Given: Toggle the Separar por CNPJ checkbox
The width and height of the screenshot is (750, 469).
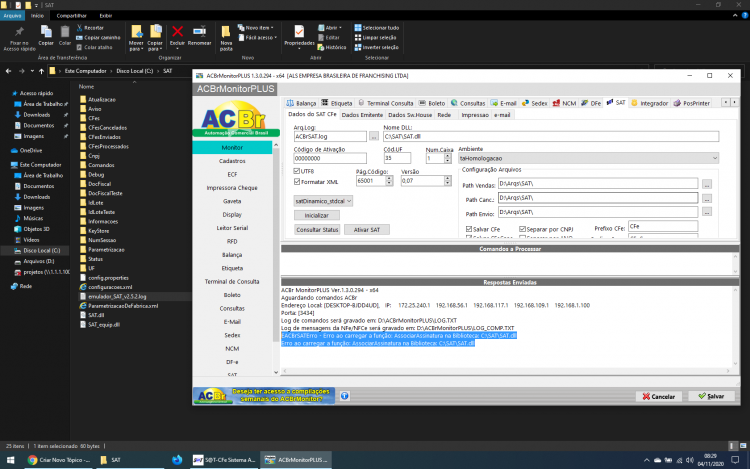Looking at the screenshot, I should point(522,229).
